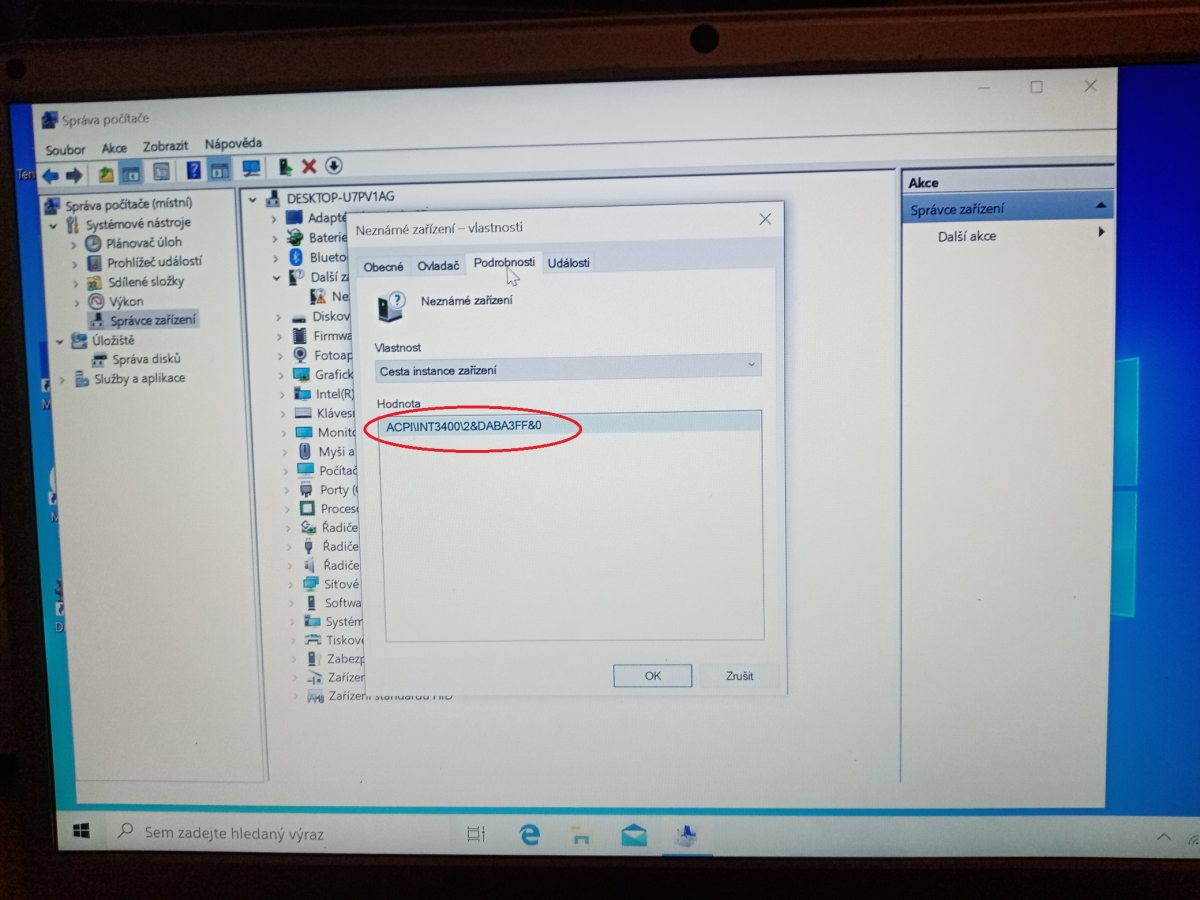1200x900 pixels.
Task: Click the round down-arrow Disable device icon
Action: pos(334,166)
